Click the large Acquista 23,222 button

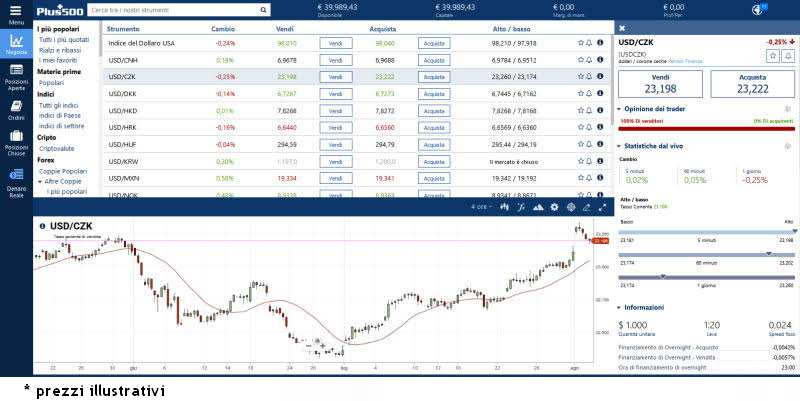[751, 85]
